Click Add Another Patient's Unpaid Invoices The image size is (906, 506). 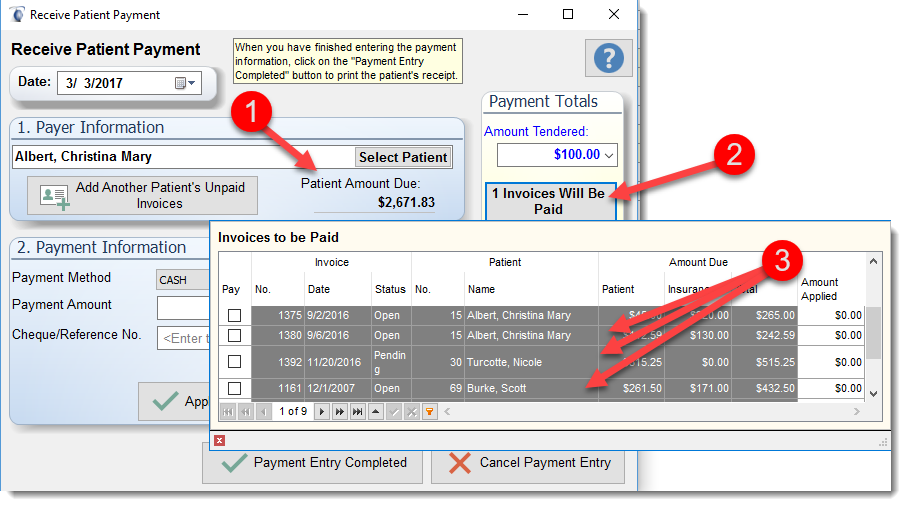tap(142, 195)
